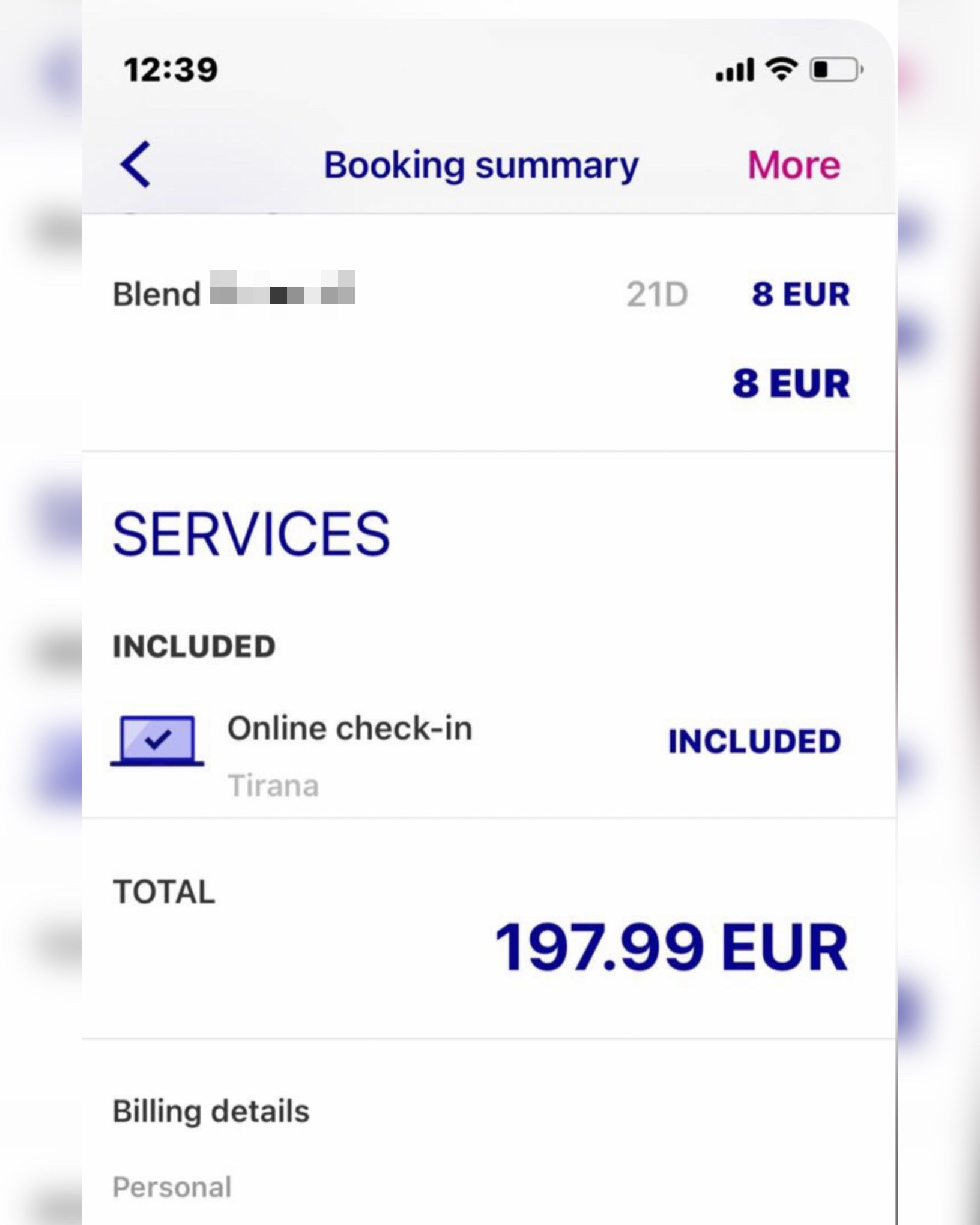Tap the Wi-Fi status icon
Screen dimensions: 980x1225
pos(781,70)
